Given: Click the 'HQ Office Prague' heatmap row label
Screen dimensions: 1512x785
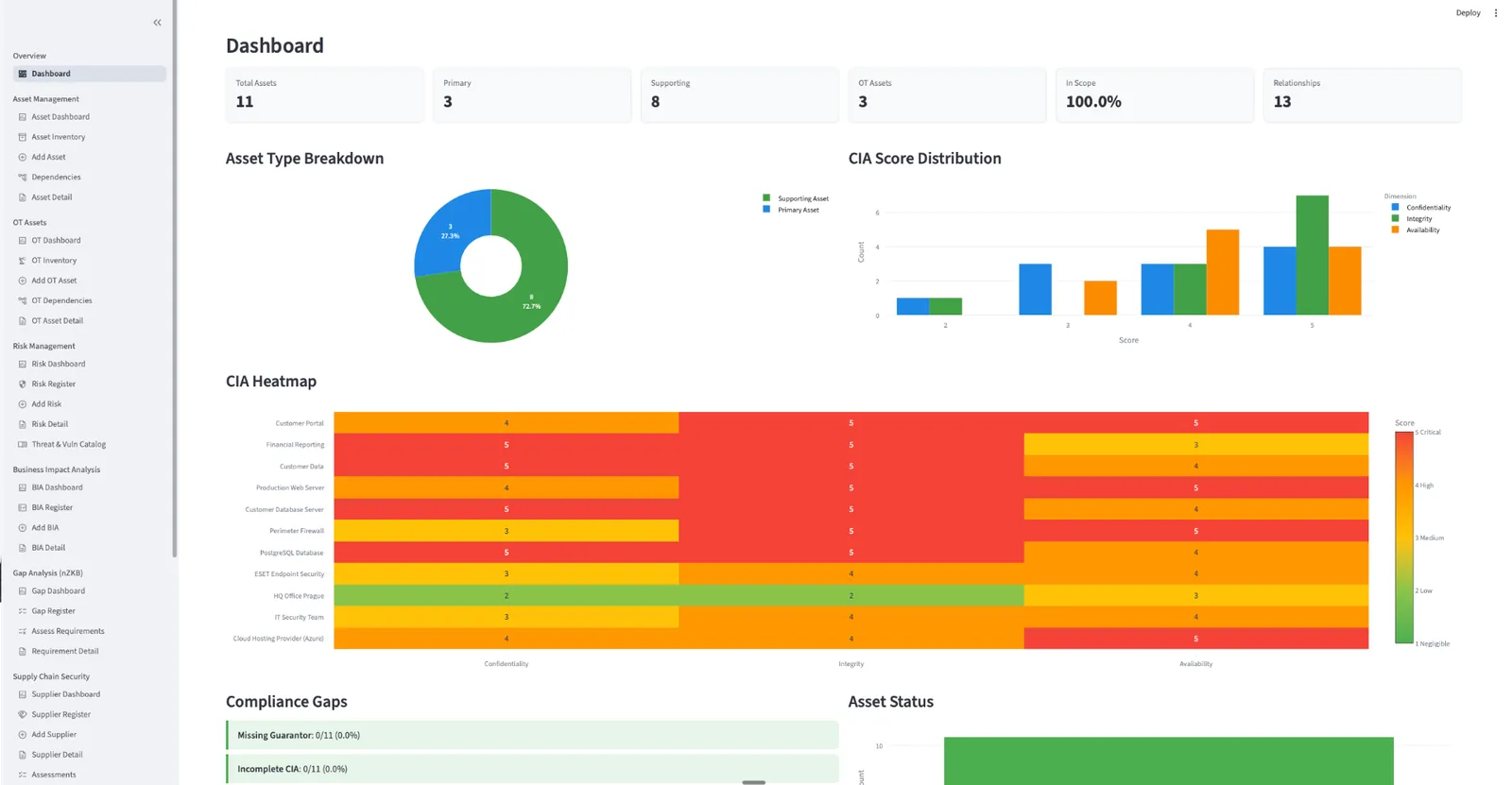Looking at the screenshot, I should pyautogui.click(x=299, y=596).
